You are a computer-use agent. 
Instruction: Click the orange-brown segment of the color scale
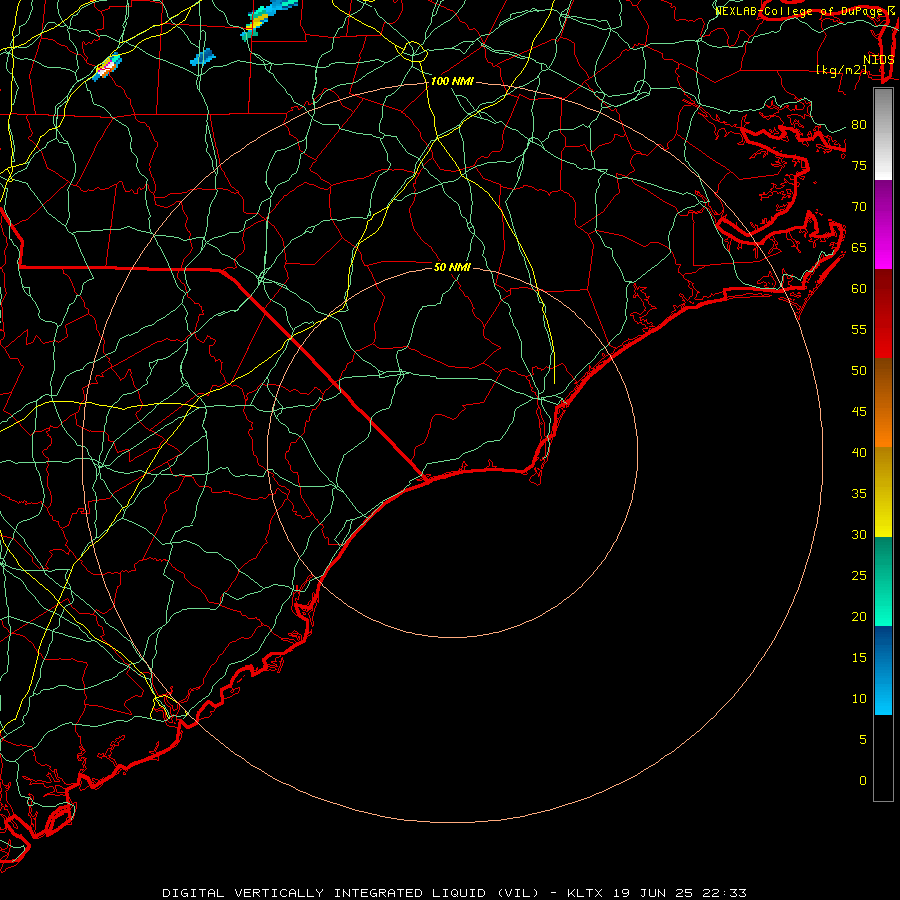click(883, 402)
